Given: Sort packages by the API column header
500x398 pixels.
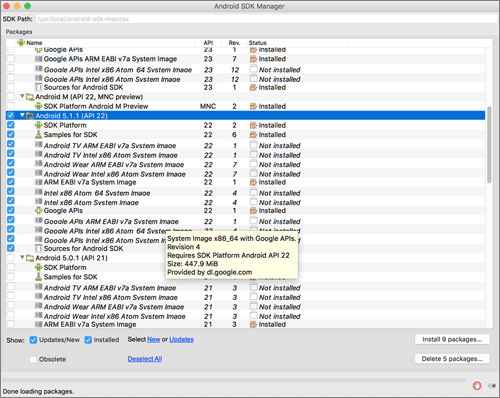Looking at the screenshot, I should [208, 43].
